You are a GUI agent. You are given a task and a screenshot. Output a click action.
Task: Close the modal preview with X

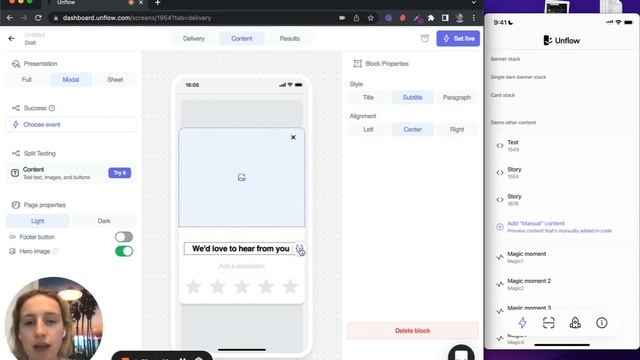point(293,138)
